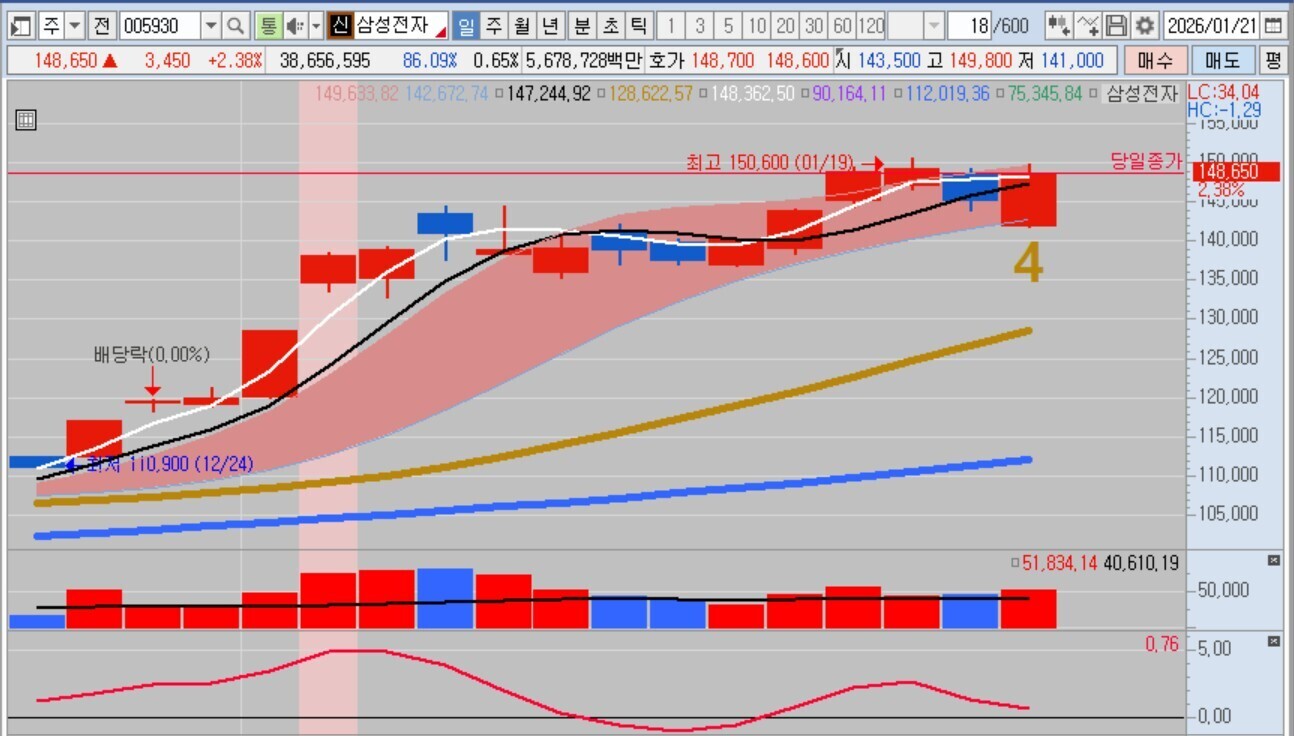
Task: Select the 1 interval button
Action: point(671,25)
